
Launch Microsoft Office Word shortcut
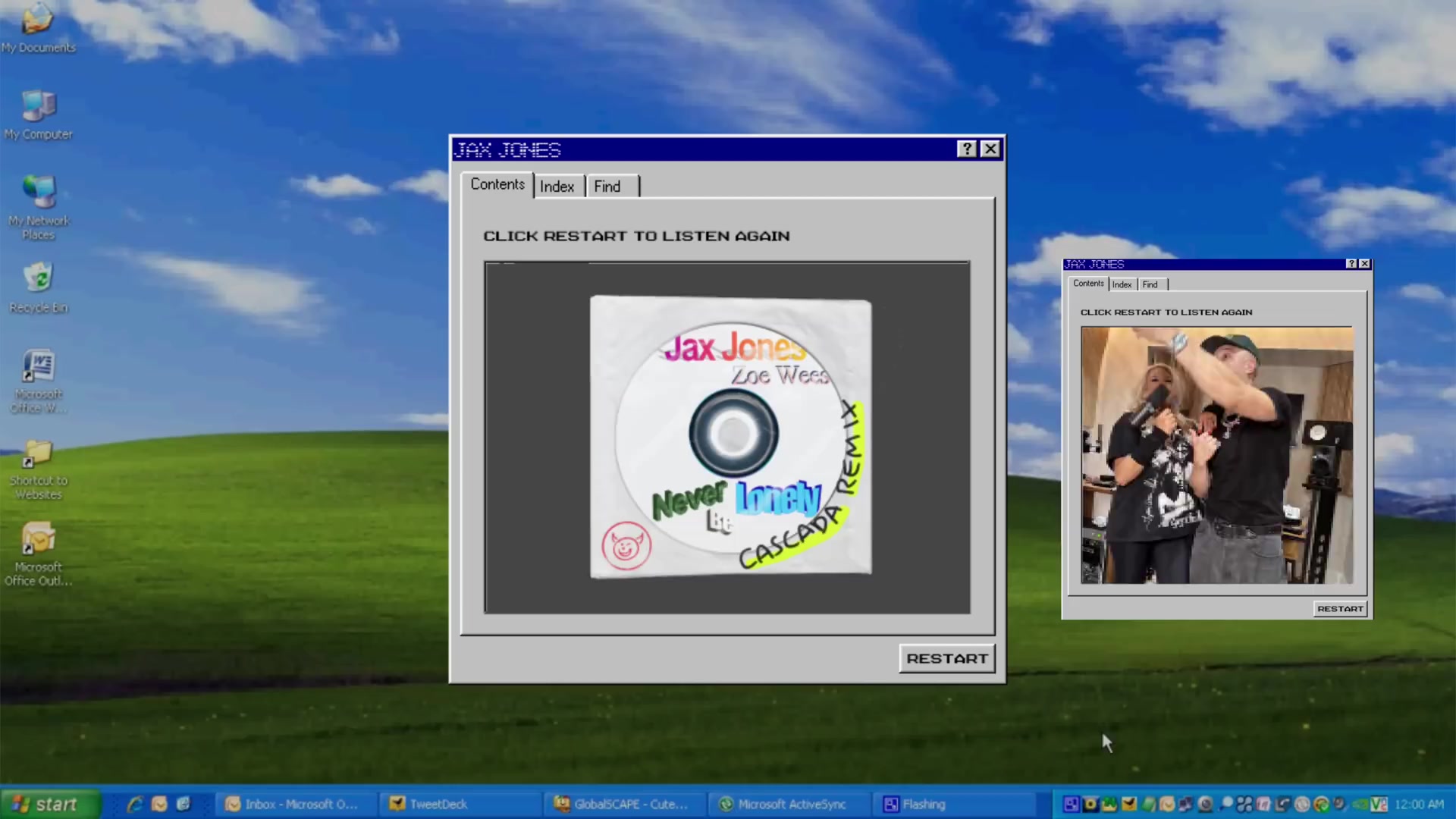click(38, 381)
